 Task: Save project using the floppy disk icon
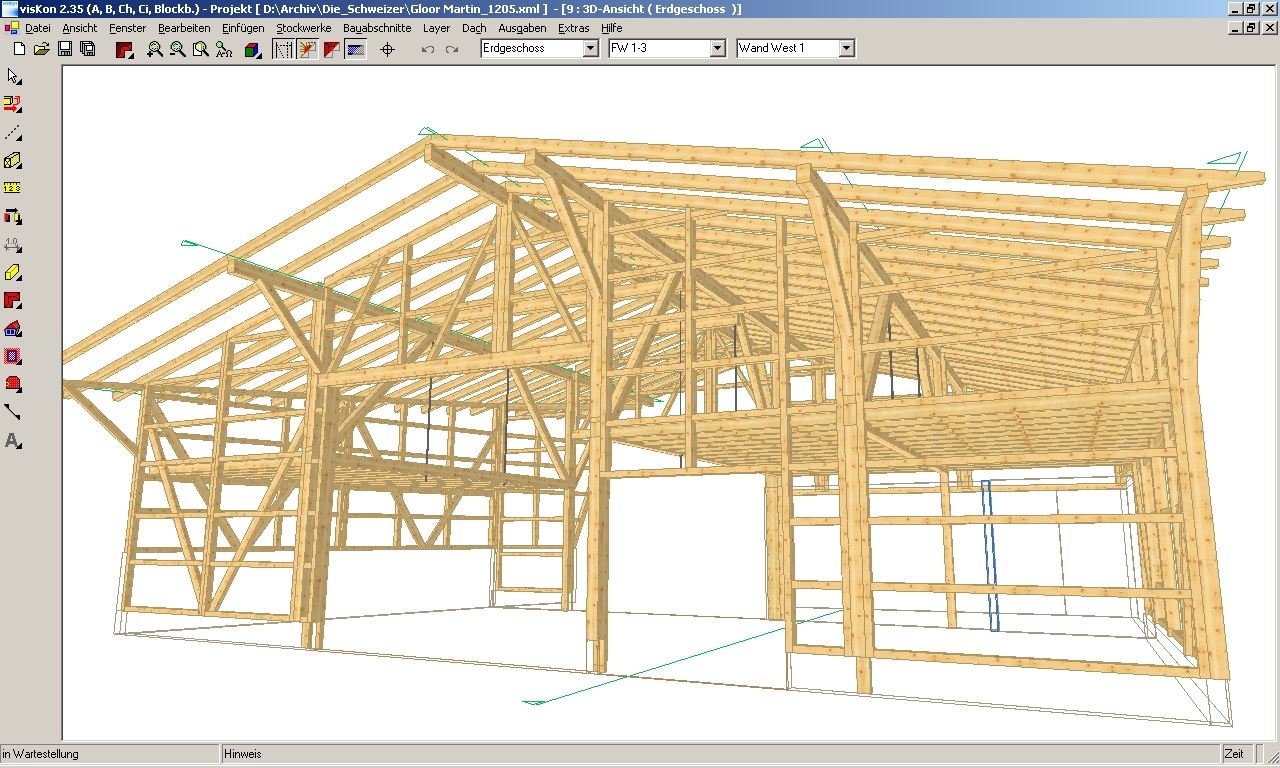(x=65, y=49)
